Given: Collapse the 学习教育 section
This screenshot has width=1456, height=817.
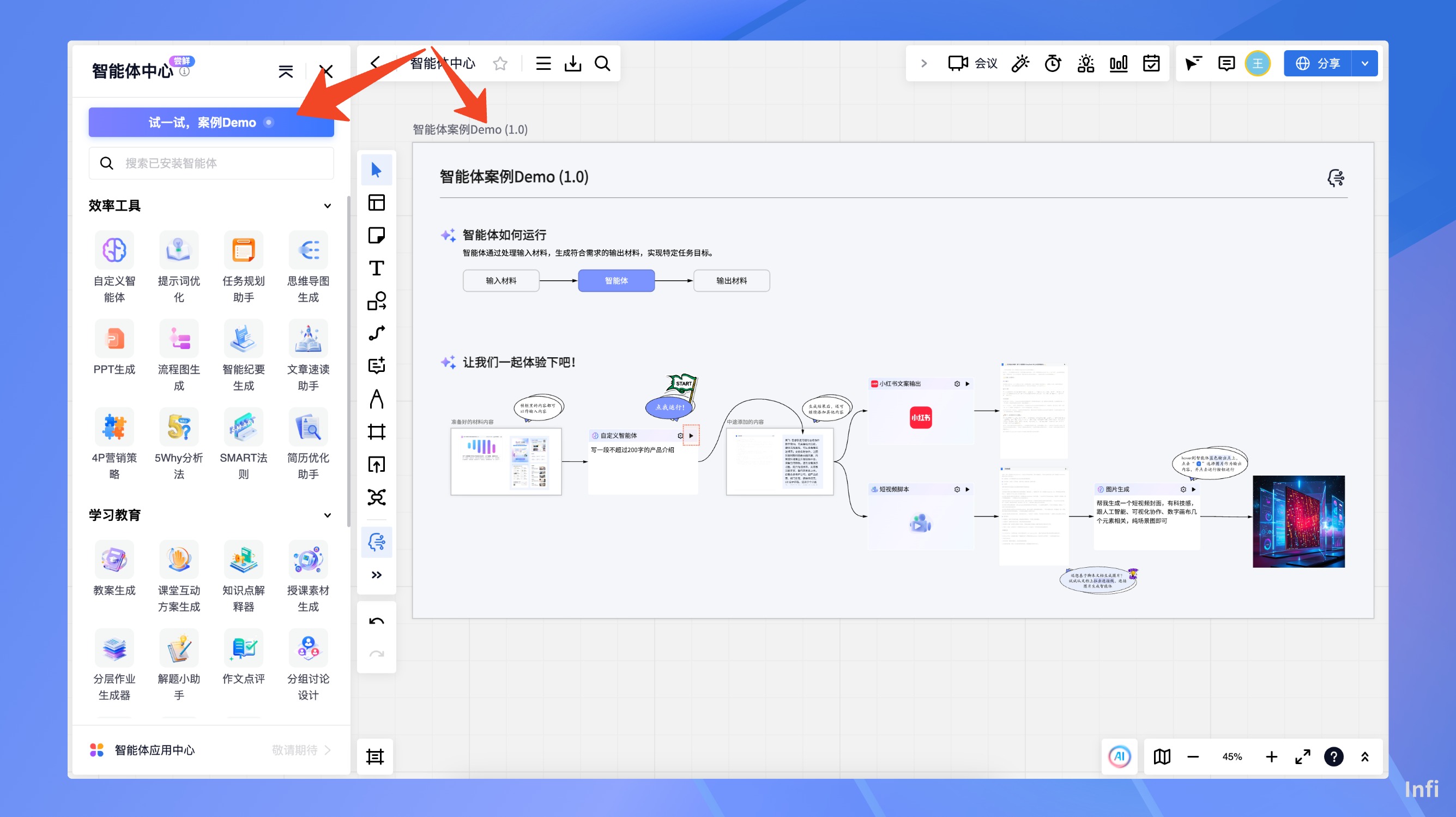Looking at the screenshot, I should (x=327, y=515).
